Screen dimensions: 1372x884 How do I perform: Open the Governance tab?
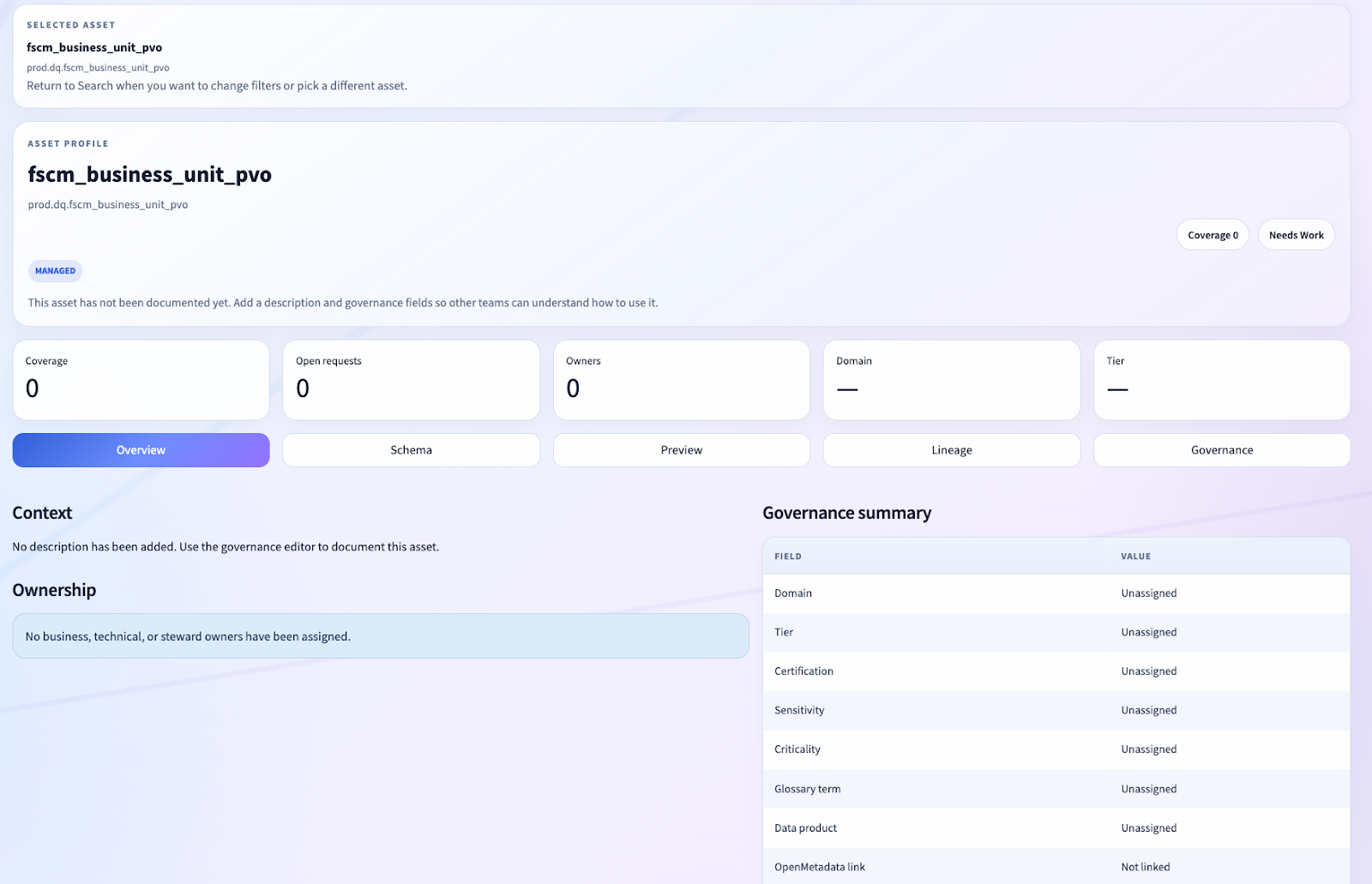point(1221,450)
